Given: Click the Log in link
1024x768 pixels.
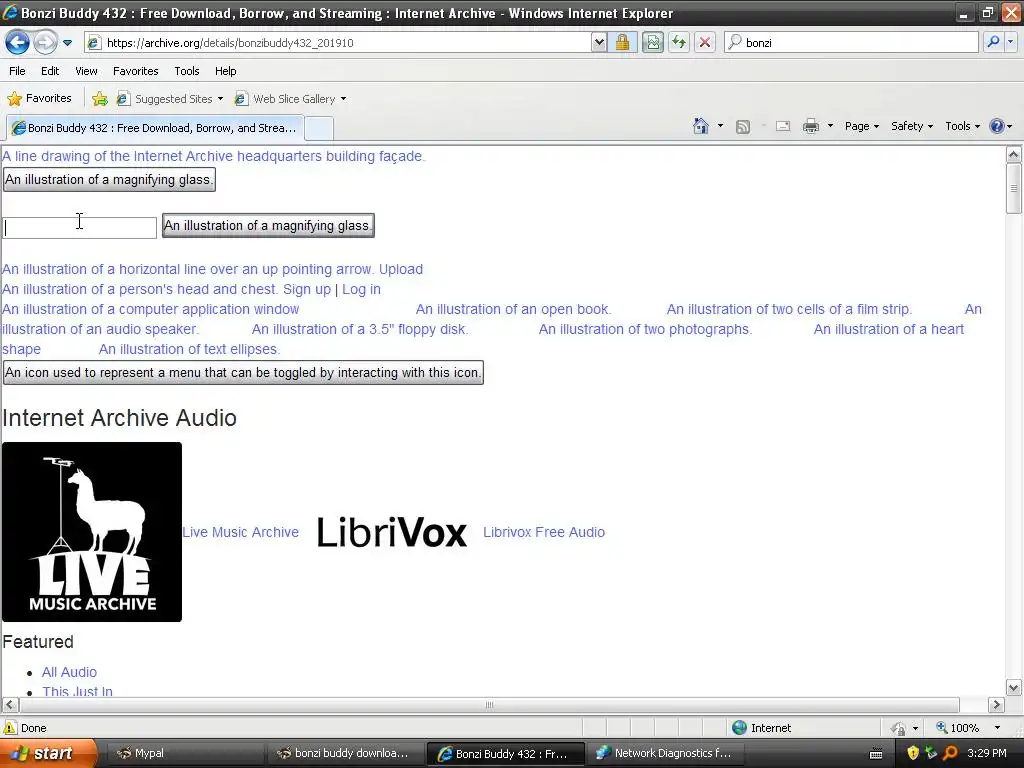Looking at the screenshot, I should pyautogui.click(x=361, y=289).
